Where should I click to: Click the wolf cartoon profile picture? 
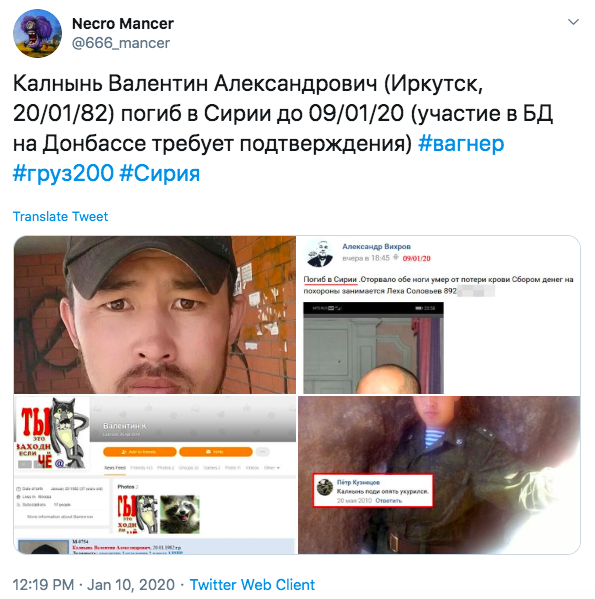(x=53, y=433)
